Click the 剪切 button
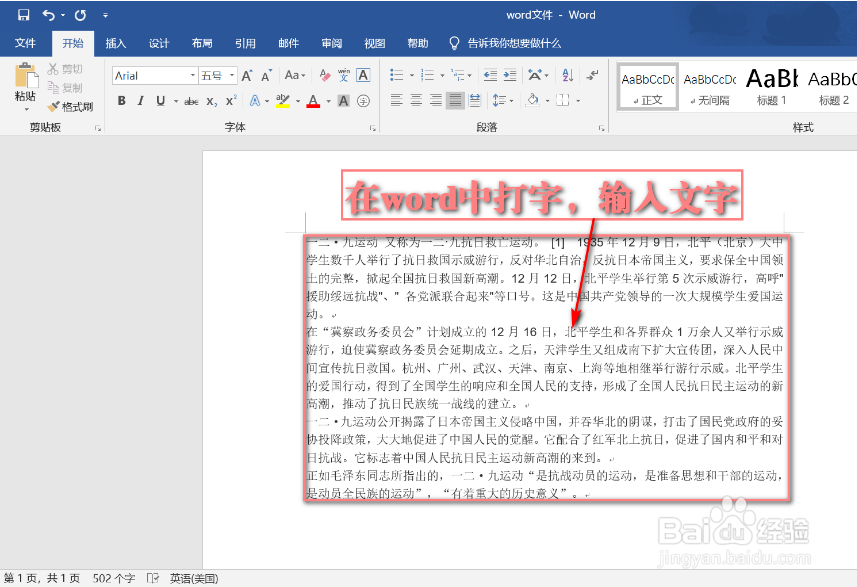 coord(65,69)
